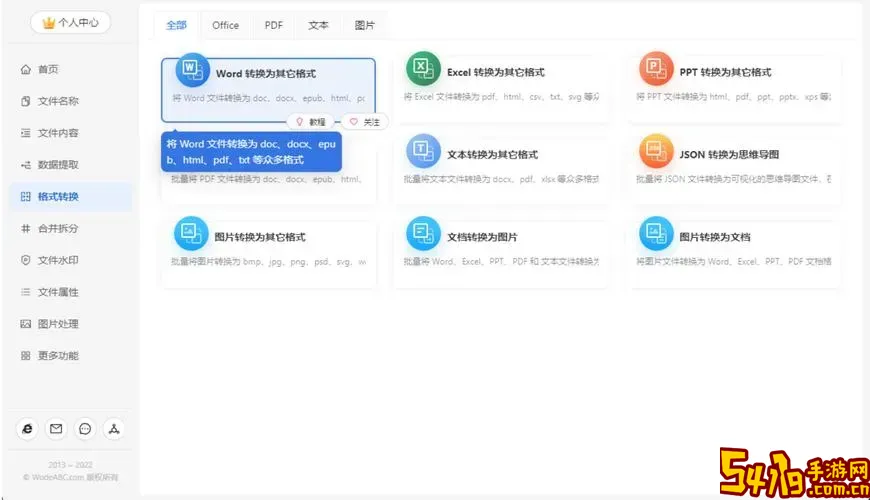Click the home icon beside 首页
The width and height of the screenshot is (870, 500).
click(x=26, y=69)
